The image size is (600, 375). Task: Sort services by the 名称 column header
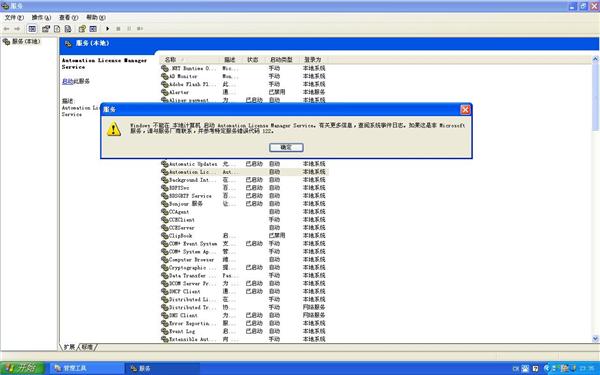coord(190,60)
